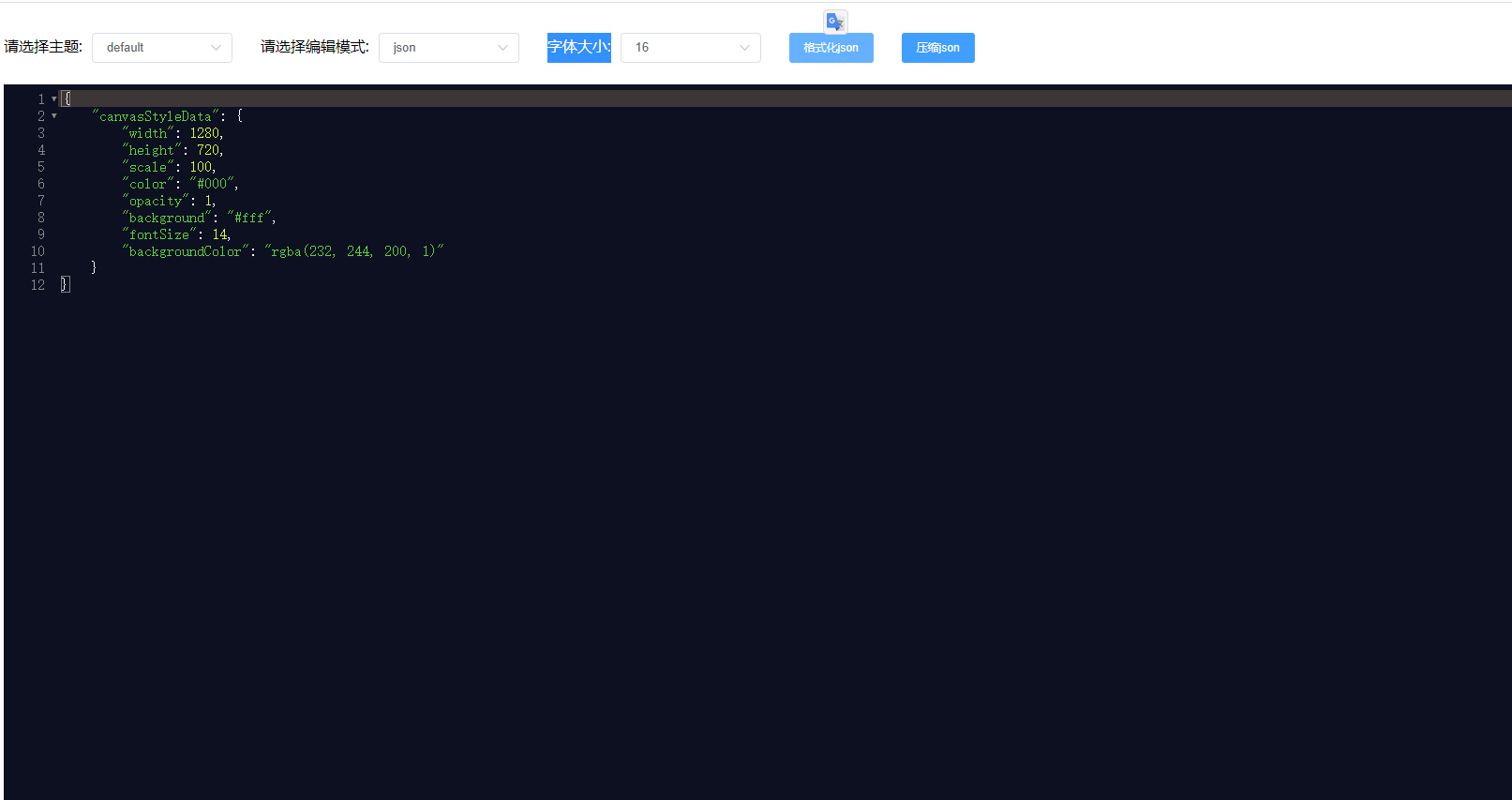Click the 格式化json button
Image resolution: width=1512 pixels, height=800 pixels.
point(831,48)
